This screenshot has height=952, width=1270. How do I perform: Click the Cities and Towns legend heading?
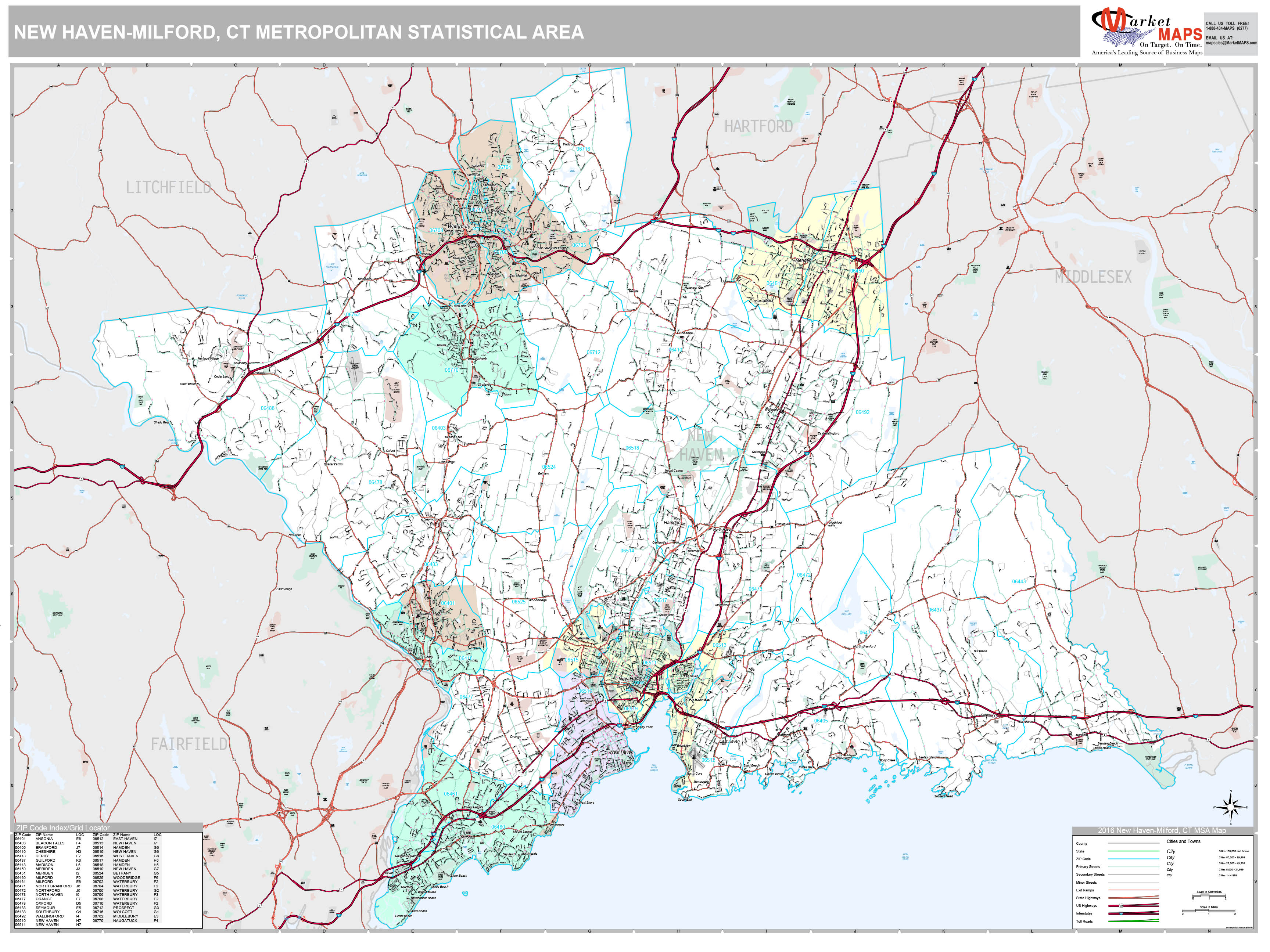1183,841
